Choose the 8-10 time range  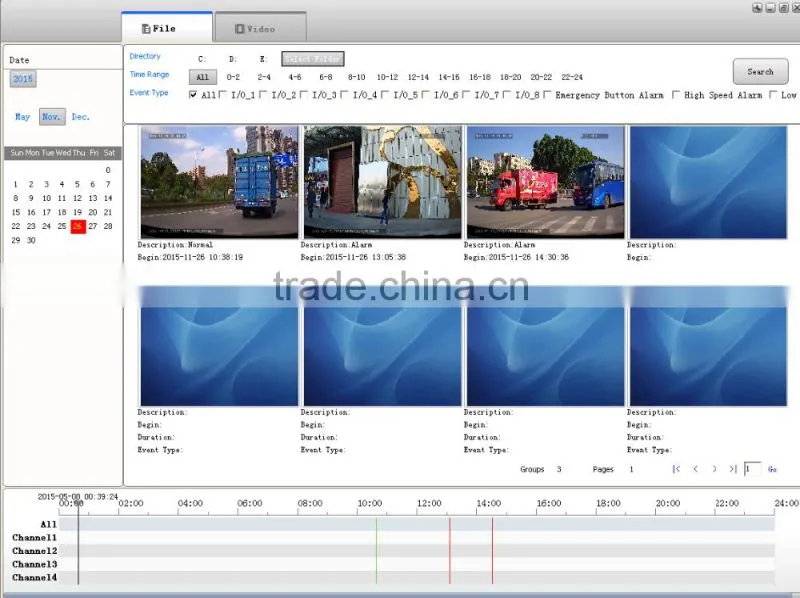pos(357,77)
